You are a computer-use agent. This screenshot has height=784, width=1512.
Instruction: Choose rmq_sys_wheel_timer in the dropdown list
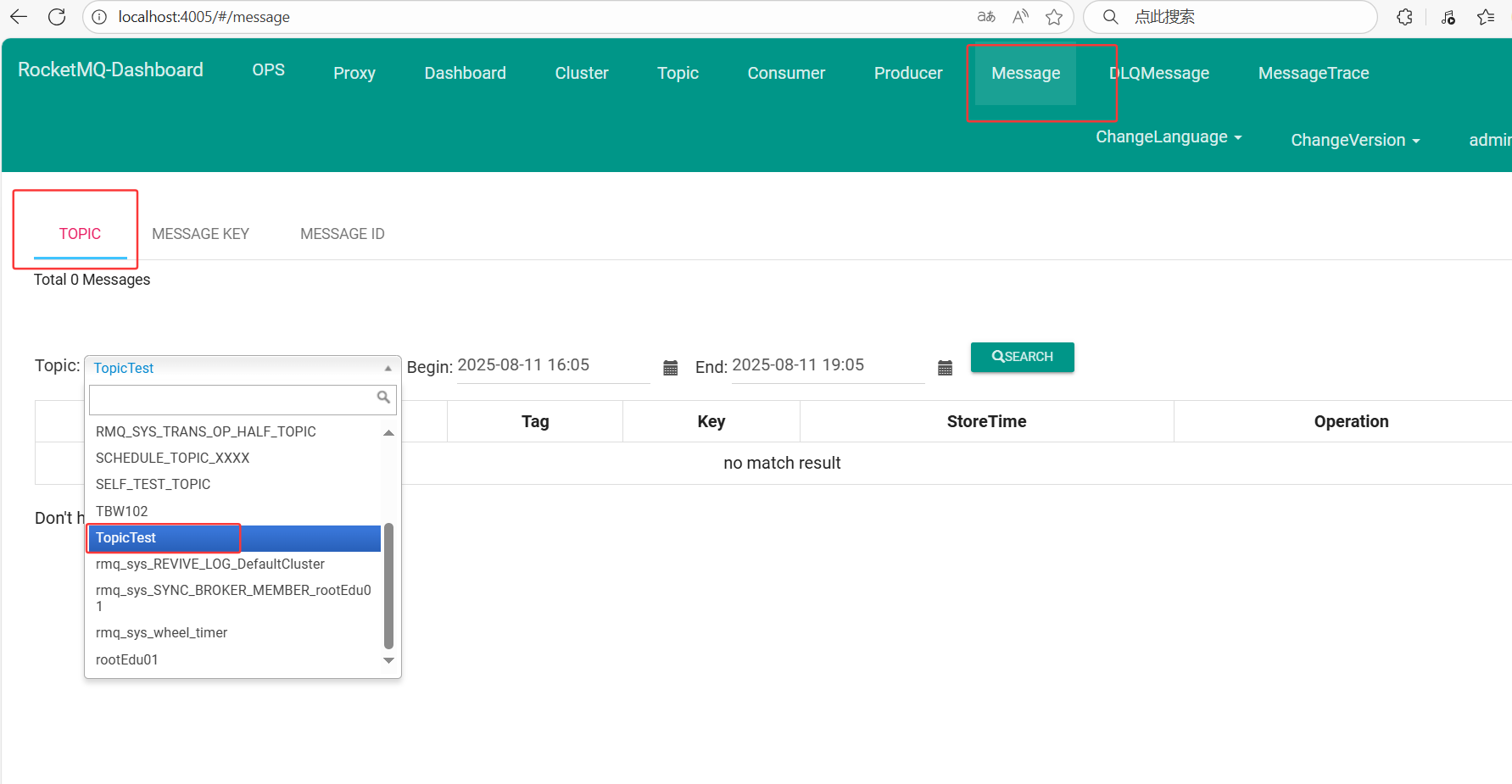point(161,632)
